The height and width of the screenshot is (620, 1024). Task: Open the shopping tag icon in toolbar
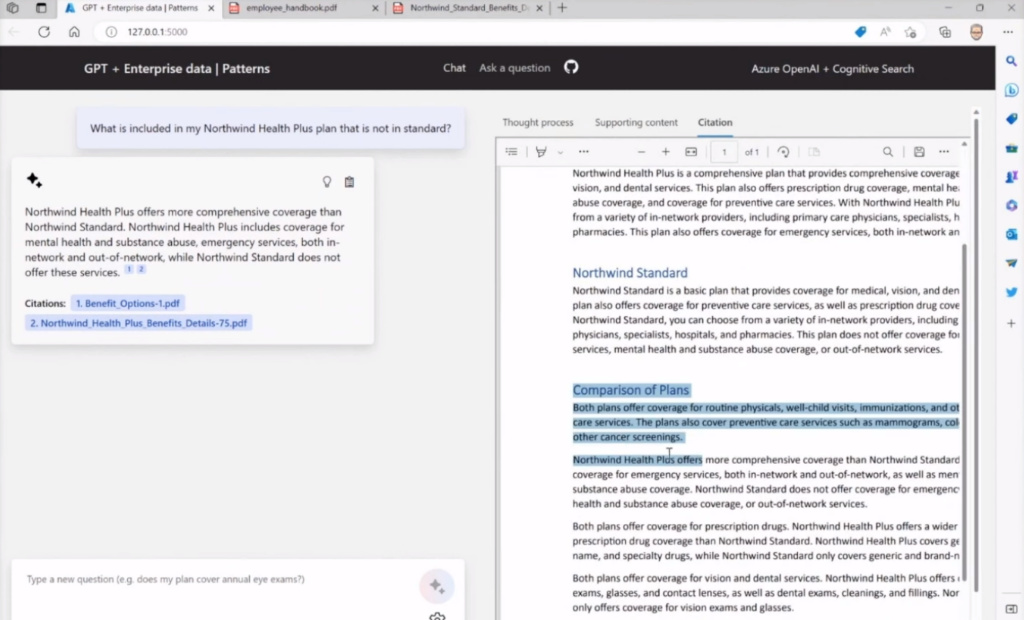point(861,31)
